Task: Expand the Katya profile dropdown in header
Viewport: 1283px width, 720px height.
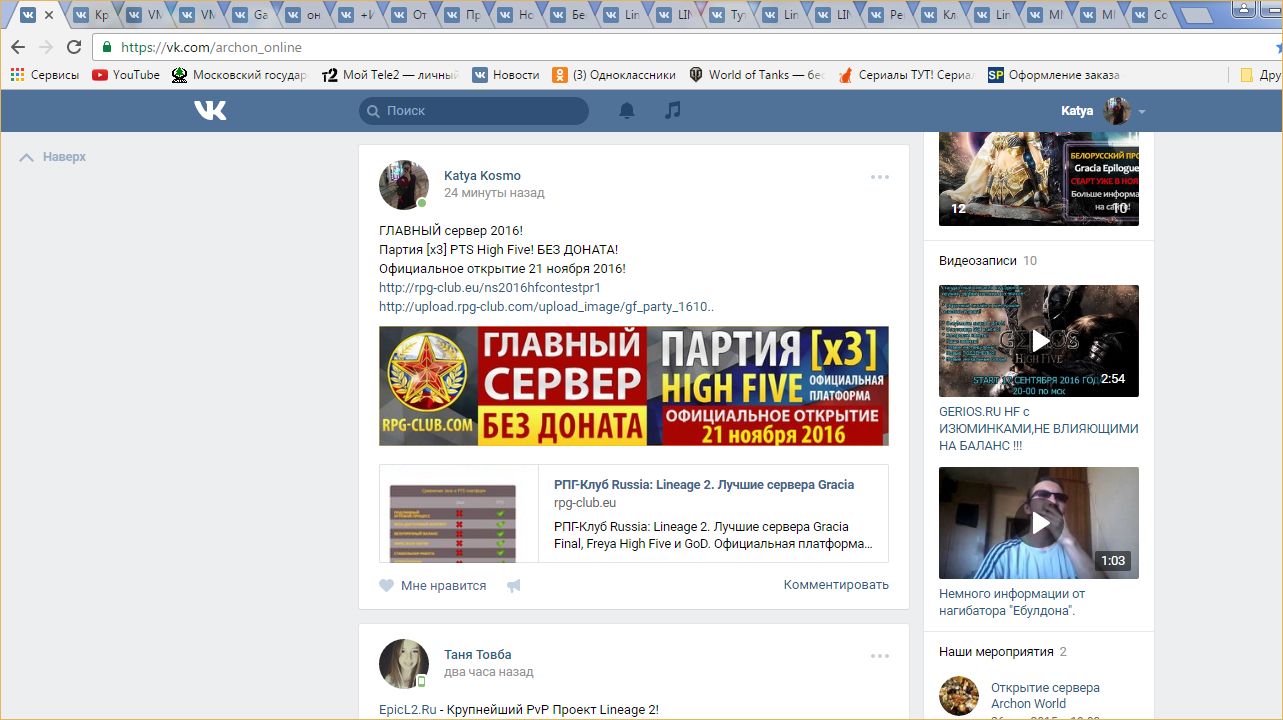Action: pyautogui.click(x=1142, y=111)
